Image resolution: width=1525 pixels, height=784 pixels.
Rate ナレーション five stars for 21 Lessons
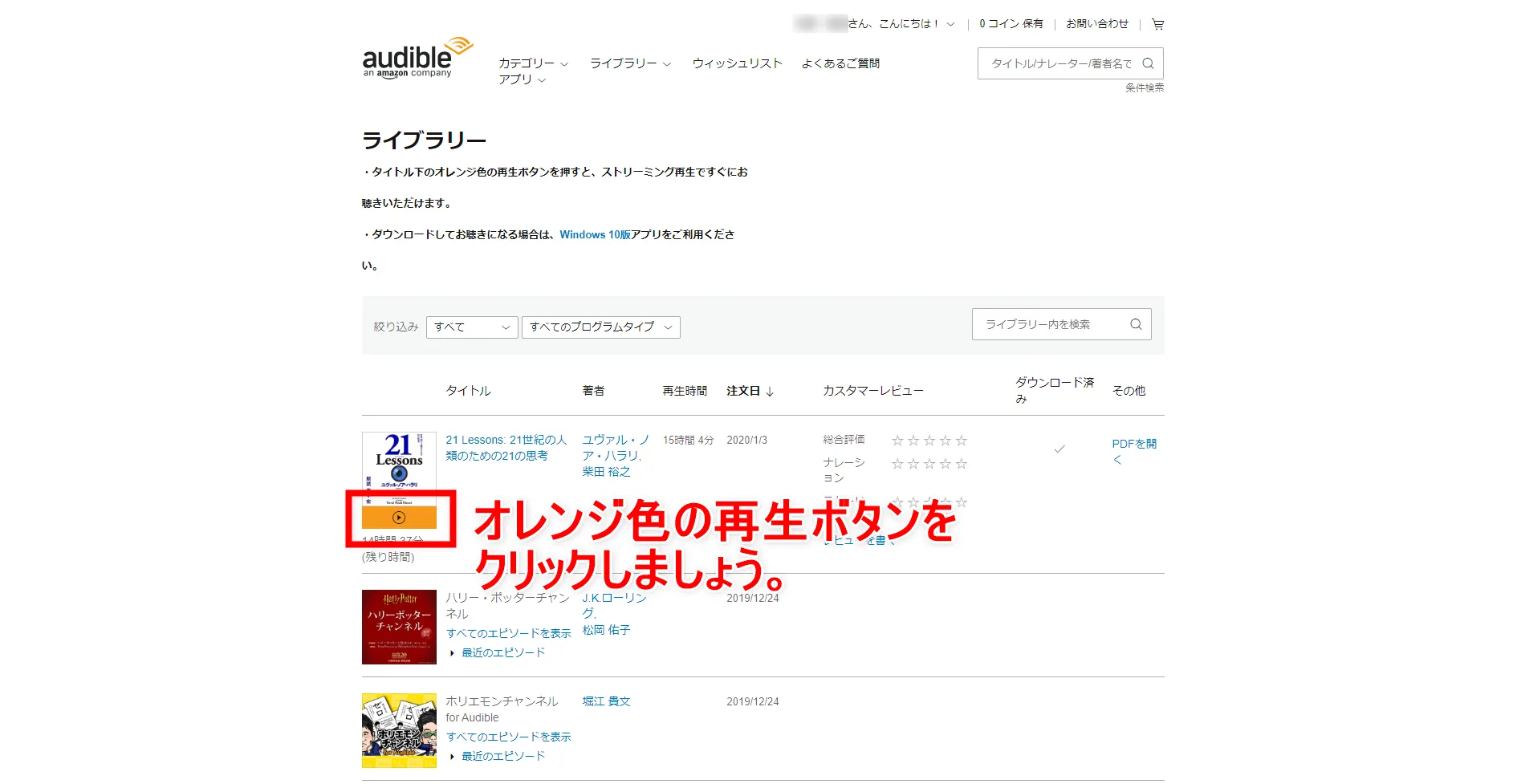tap(962, 464)
